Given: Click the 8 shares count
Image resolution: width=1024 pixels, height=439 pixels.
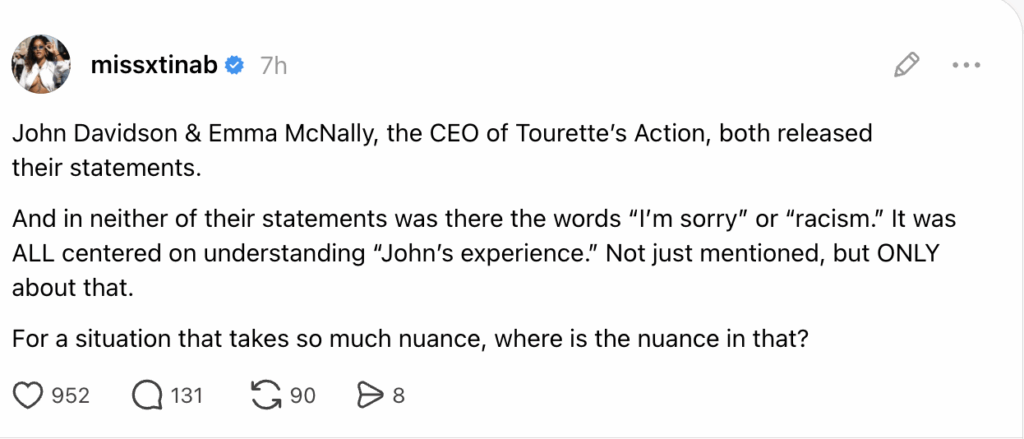Looking at the screenshot, I should point(398,396).
